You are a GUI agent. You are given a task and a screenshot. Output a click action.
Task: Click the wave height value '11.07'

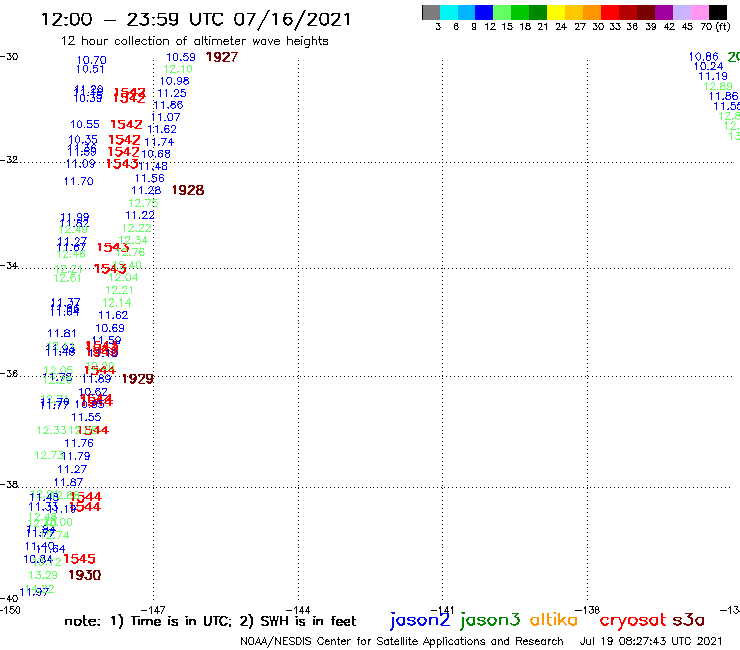click(x=166, y=117)
